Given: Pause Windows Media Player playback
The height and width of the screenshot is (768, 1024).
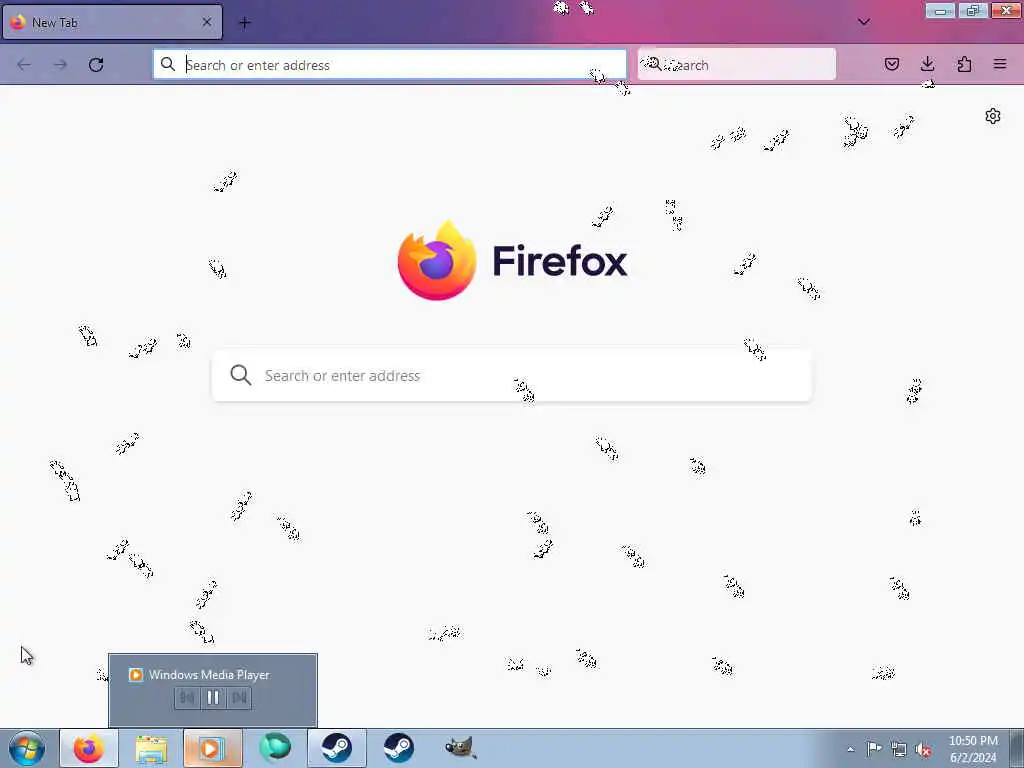Looking at the screenshot, I should pos(213,697).
